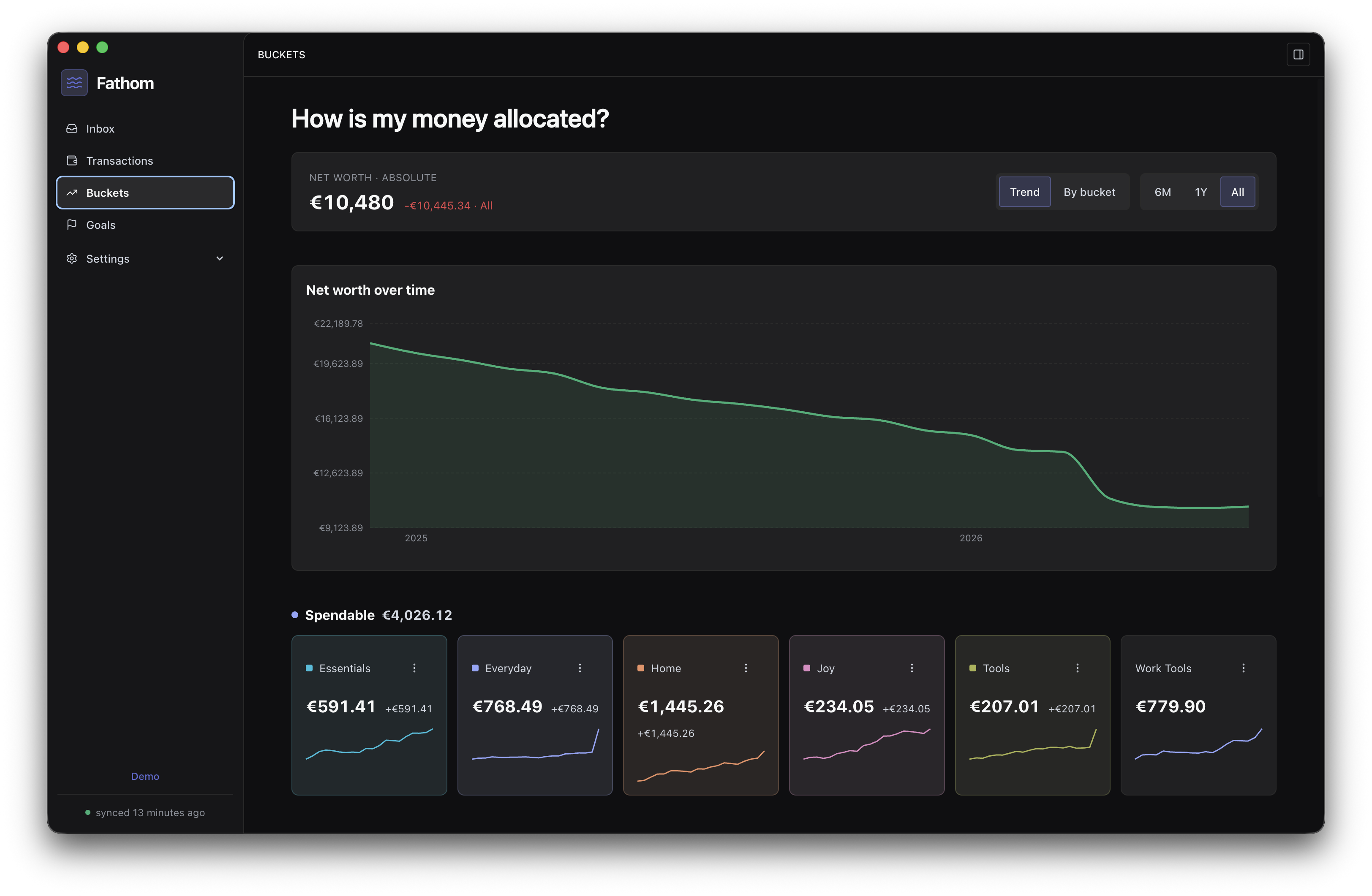Open Everyday card three-dot menu

pyautogui.click(x=580, y=668)
